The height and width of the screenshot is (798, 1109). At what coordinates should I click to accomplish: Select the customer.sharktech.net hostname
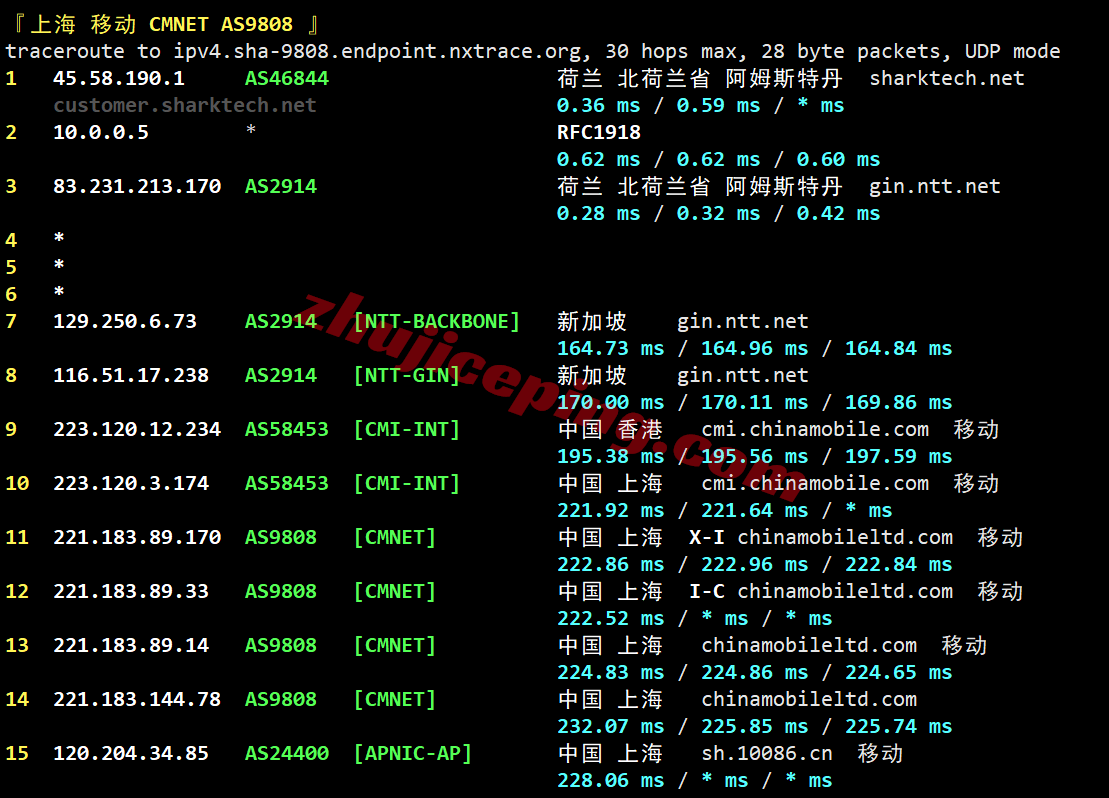coord(185,105)
